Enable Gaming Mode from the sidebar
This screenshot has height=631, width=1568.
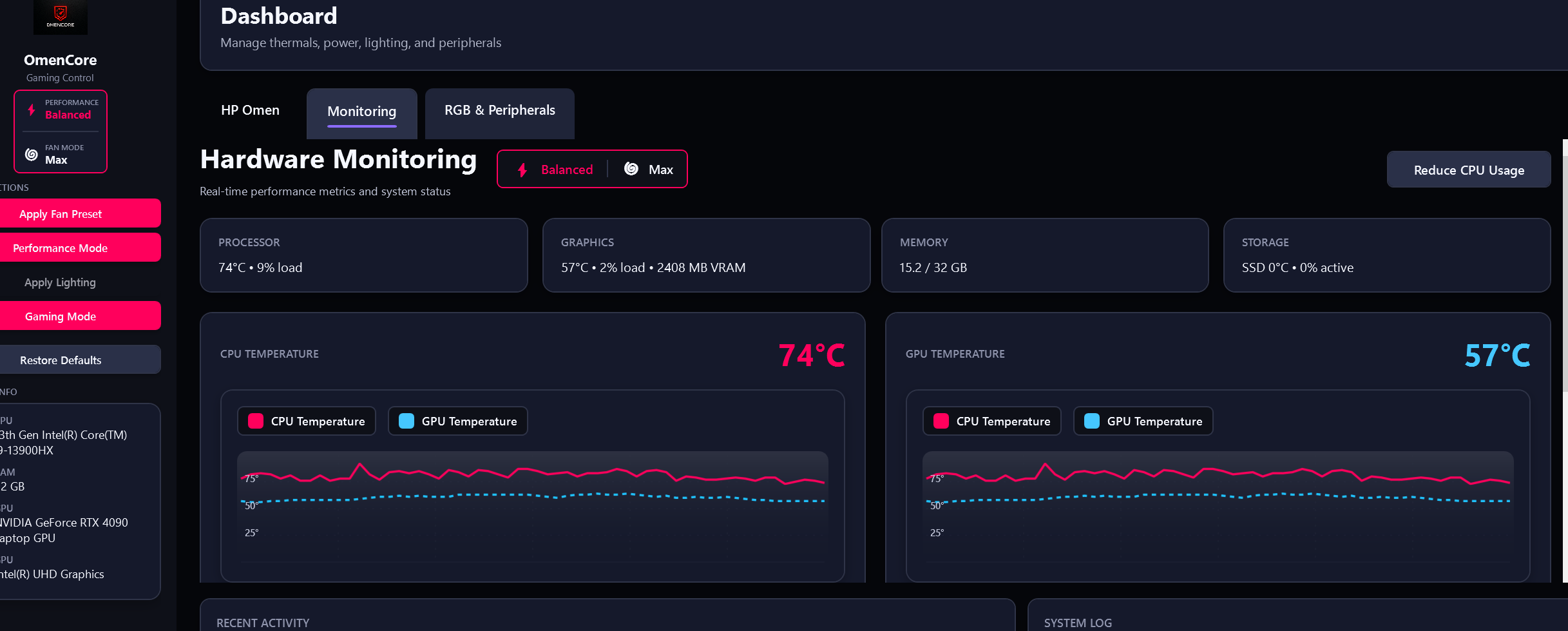(x=60, y=316)
